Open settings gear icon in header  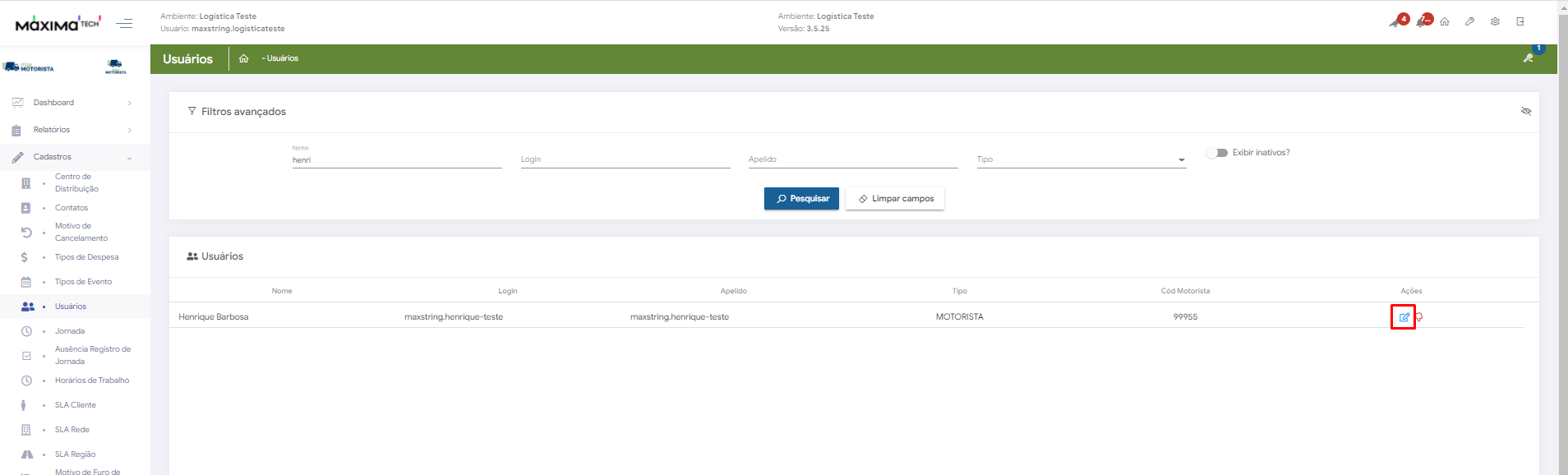pos(1495,21)
